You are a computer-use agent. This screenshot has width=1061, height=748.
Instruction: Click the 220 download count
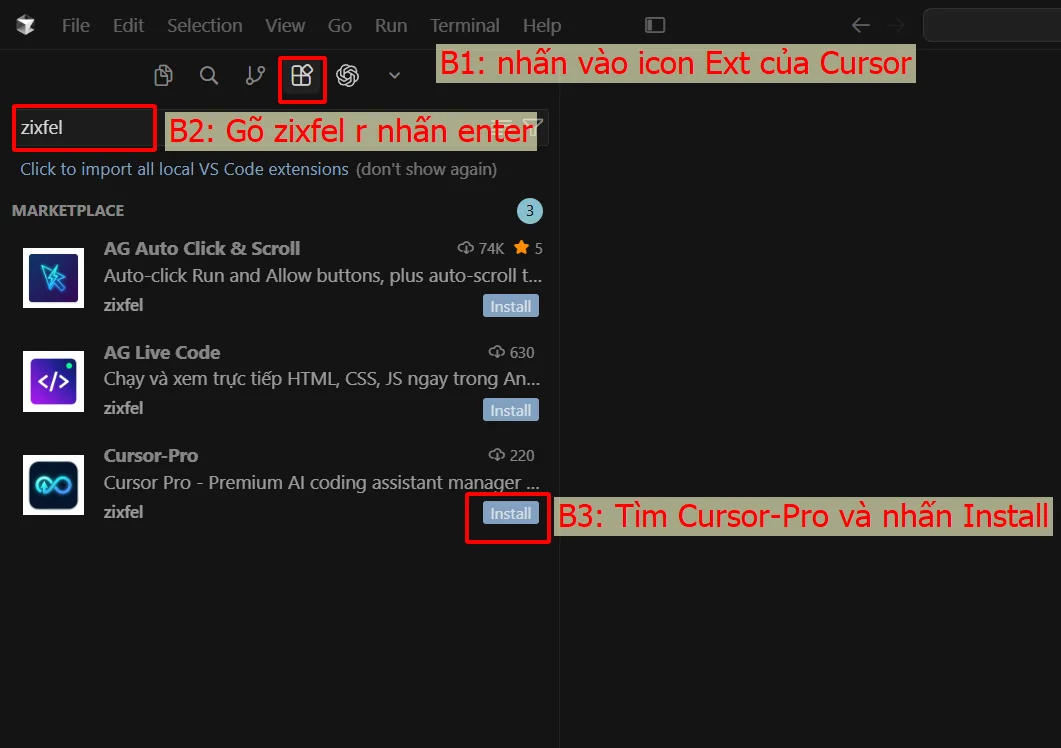click(x=512, y=456)
